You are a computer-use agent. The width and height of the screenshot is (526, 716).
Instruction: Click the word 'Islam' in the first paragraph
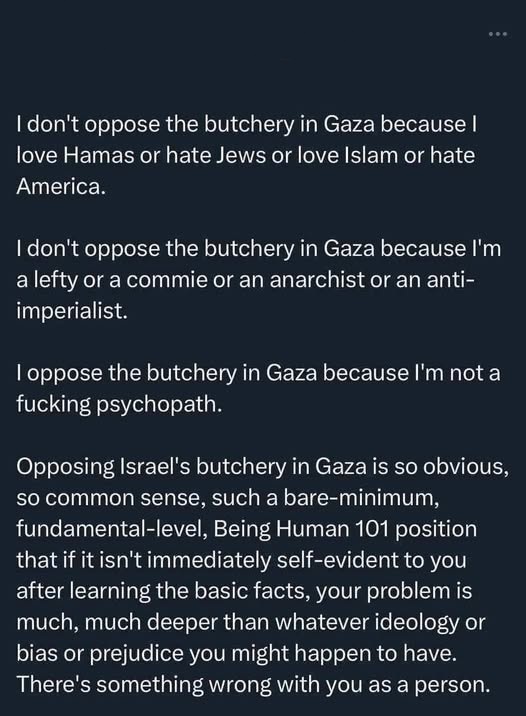(x=371, y=155)
